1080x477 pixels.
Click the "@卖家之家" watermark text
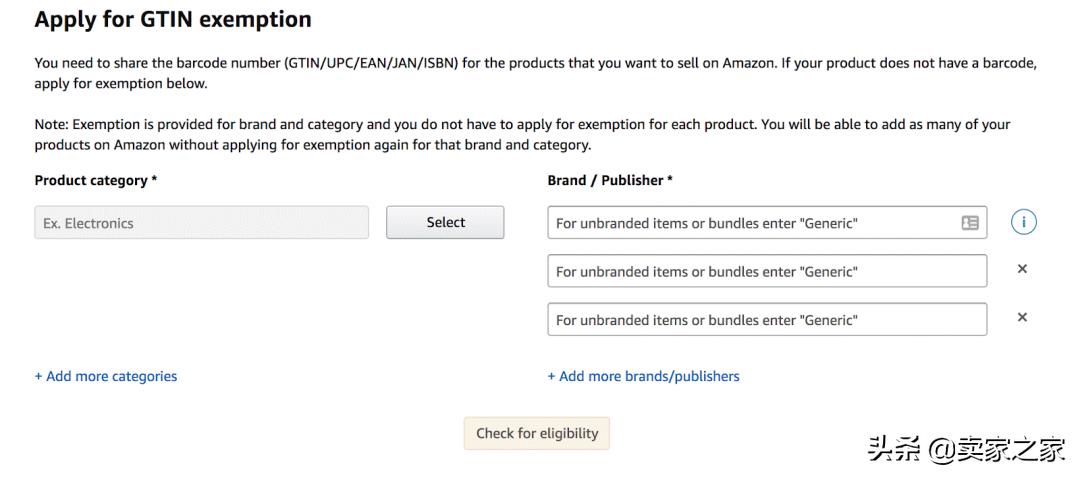point(997,450)
